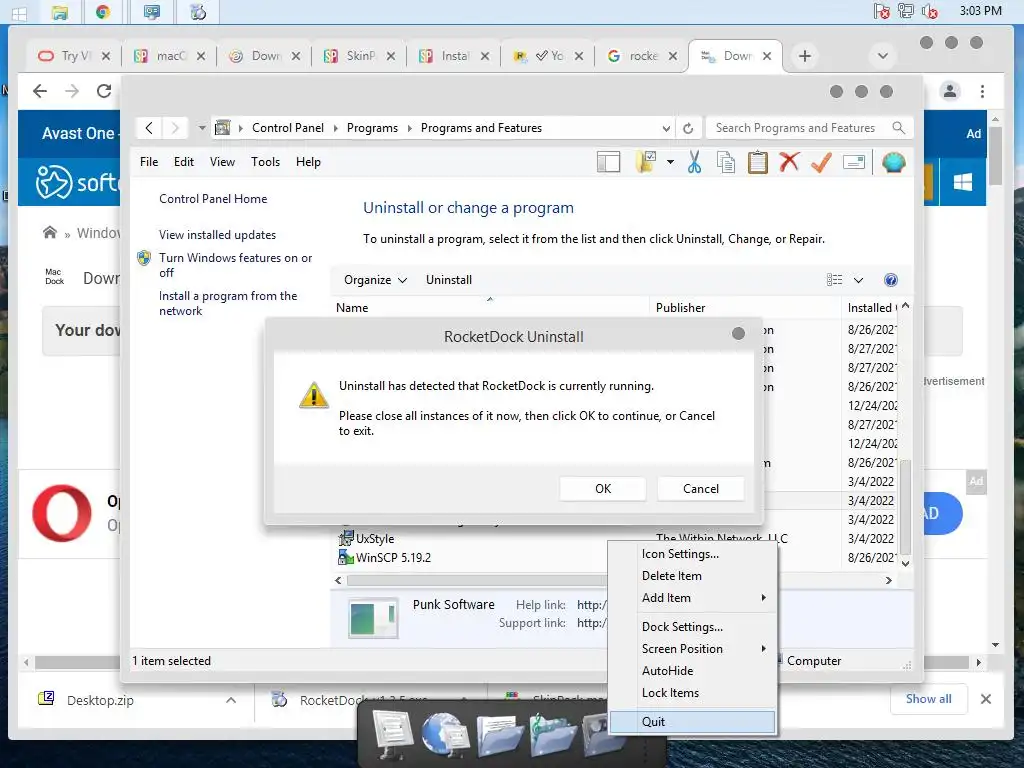This screenshot has width=1024, height=768.
Task: Click Show all downloads in Chrome
Action: [928, 699]
